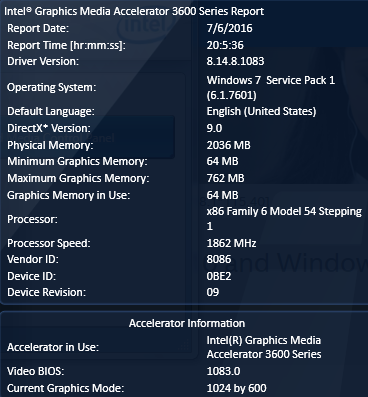Select Windows 7 Service Pack 1 text

271,80
